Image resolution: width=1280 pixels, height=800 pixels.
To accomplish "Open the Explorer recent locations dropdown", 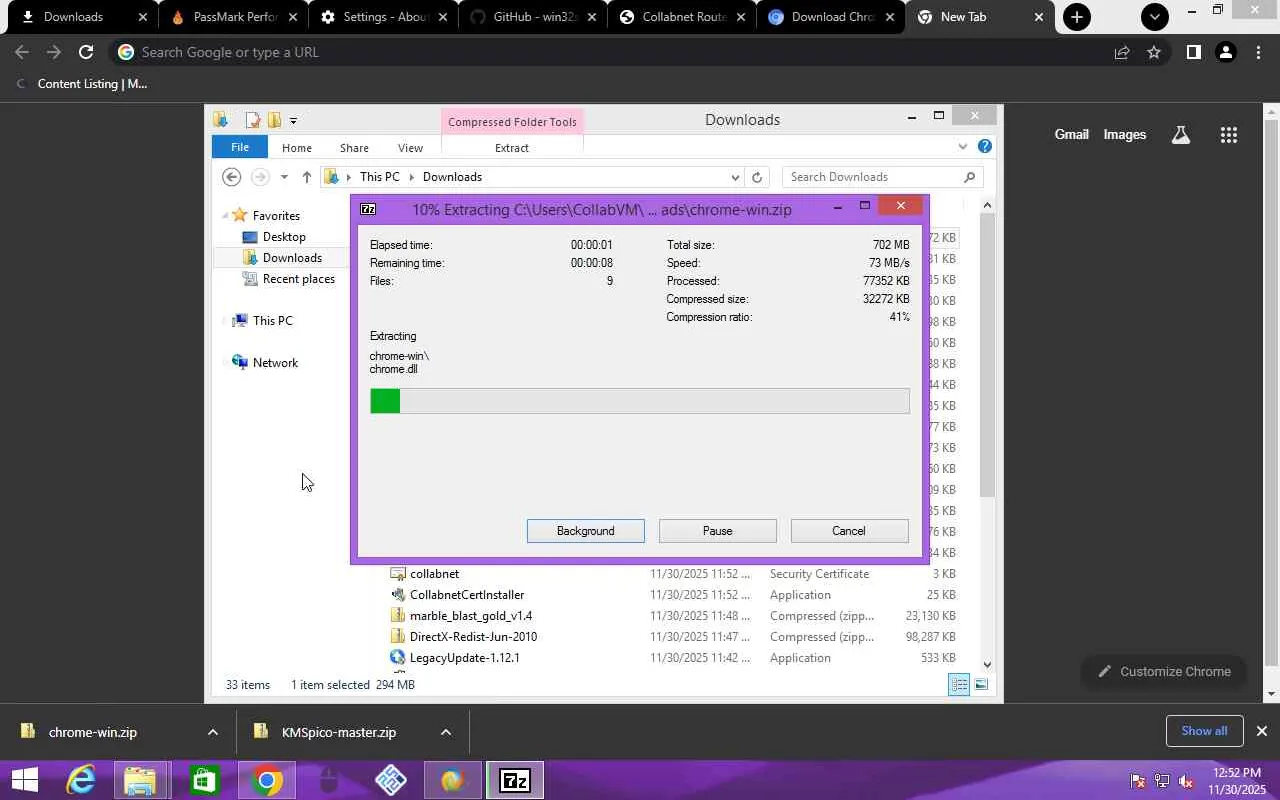I will click(x=284, y=177).
